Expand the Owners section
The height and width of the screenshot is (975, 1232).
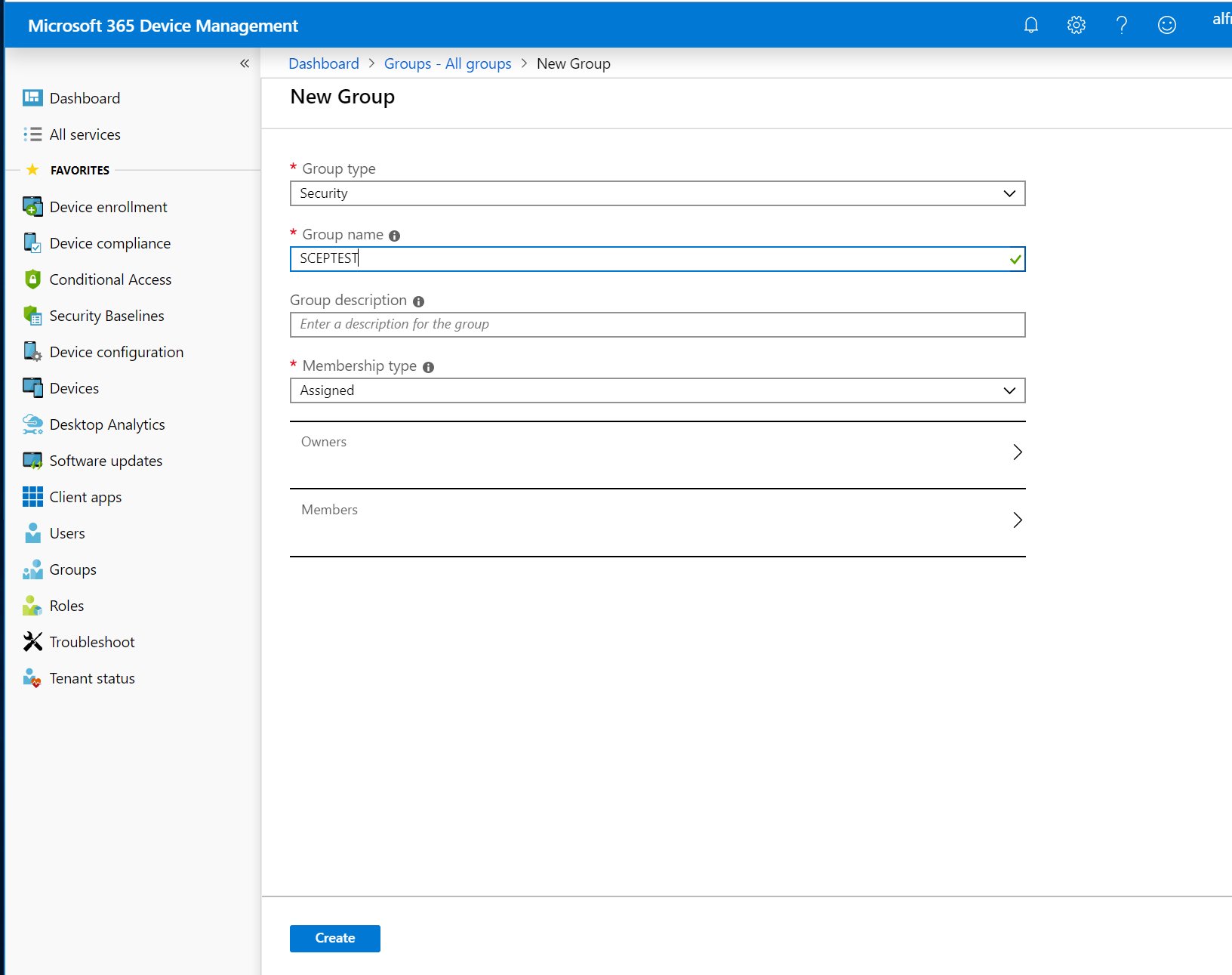point(1018,452)
